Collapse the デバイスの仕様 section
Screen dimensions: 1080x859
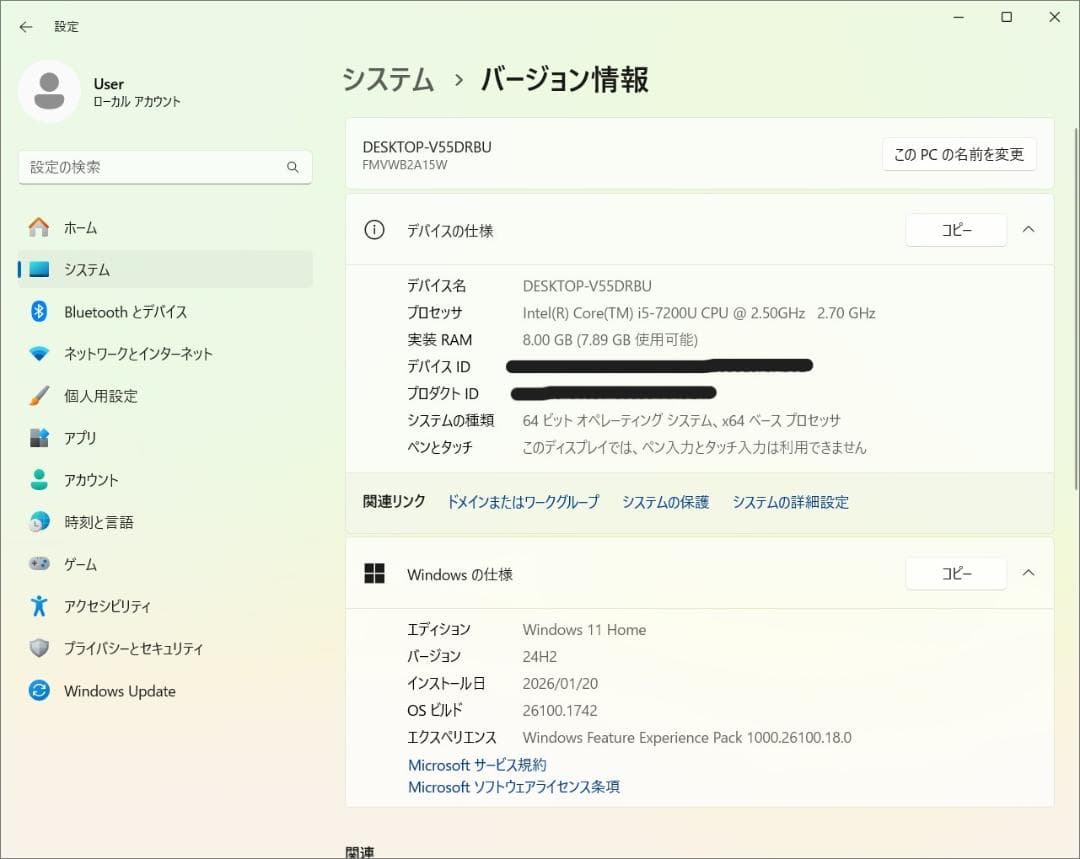pos(1028,229)
